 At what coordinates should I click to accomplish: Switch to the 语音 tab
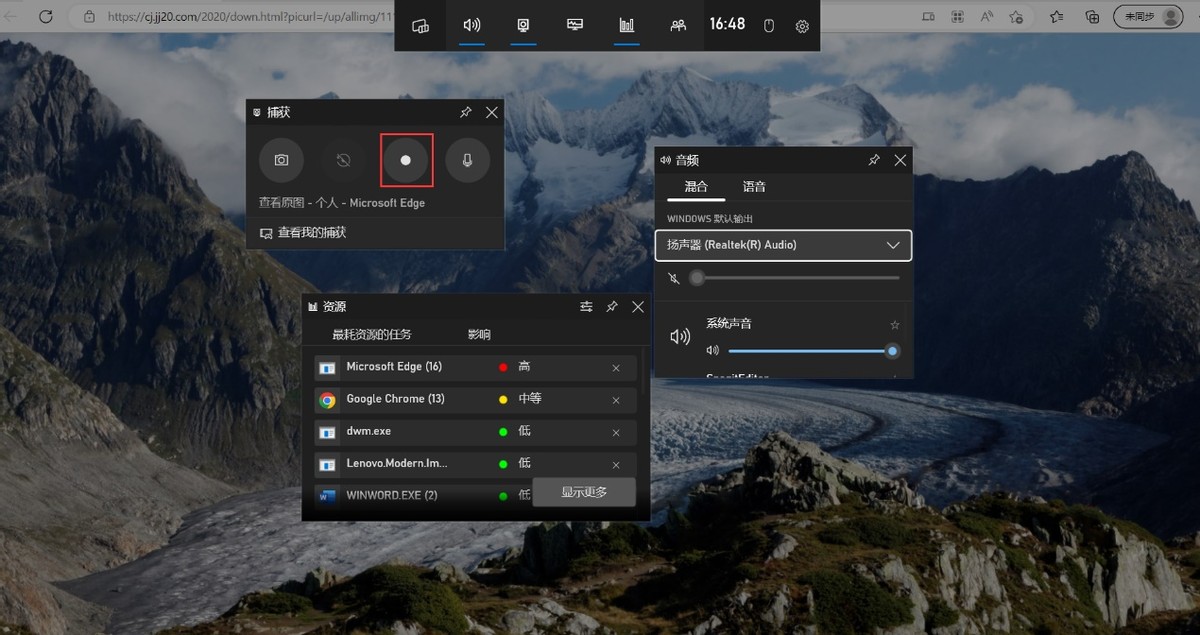tap(754, 187)
